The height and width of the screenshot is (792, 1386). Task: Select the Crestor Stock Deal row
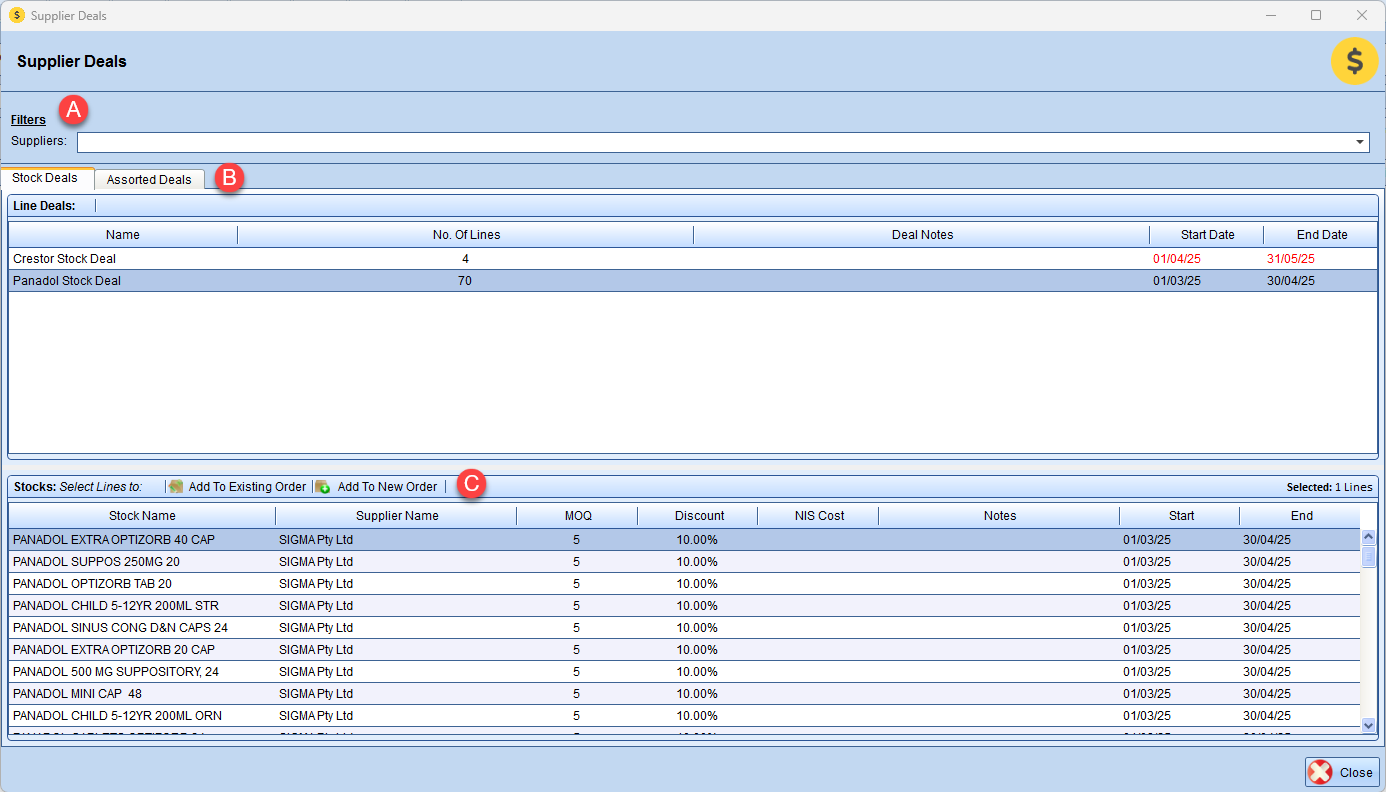[x=65, y=259]
